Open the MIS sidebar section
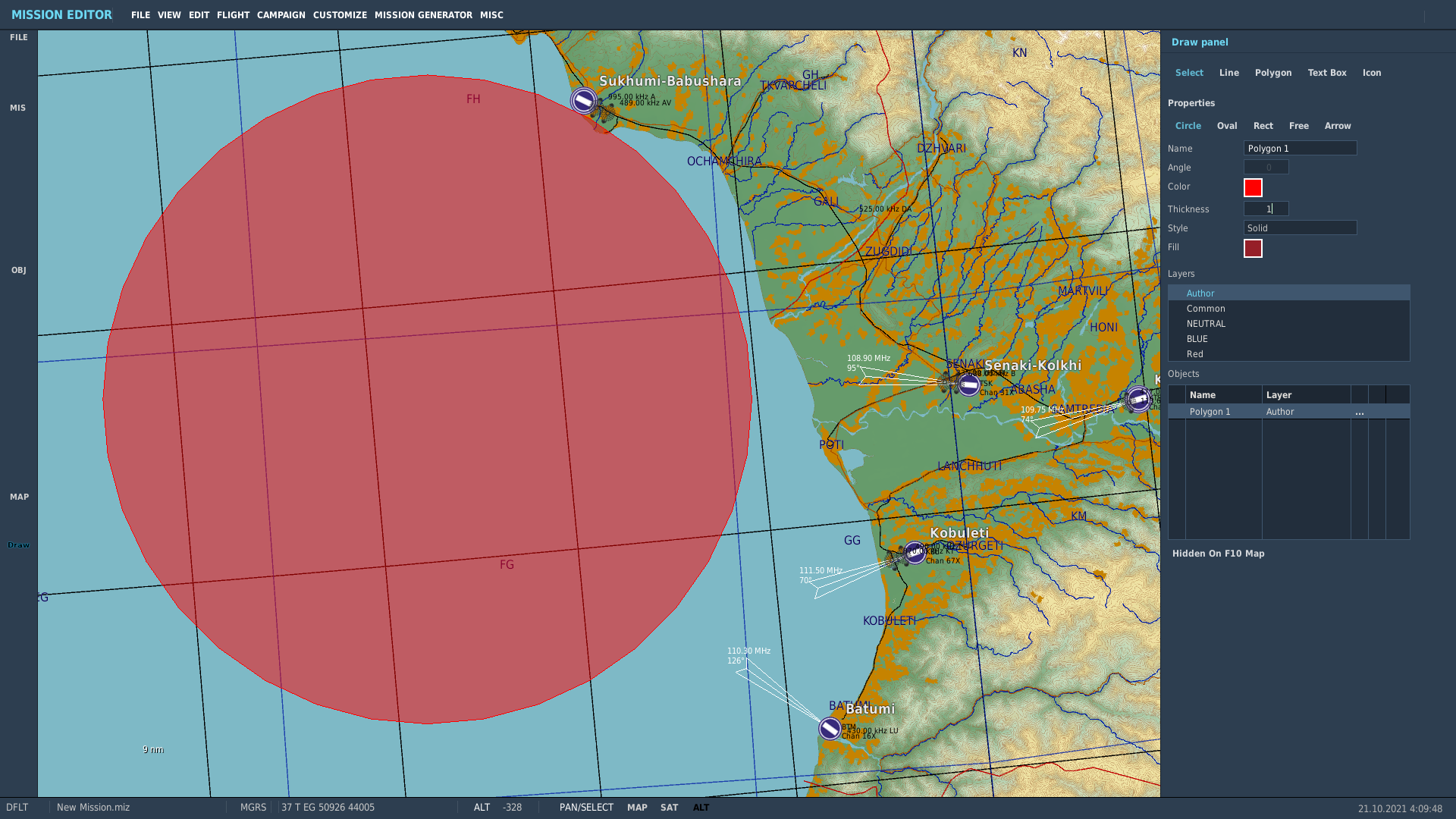This screenshot has height=819, width=1456. pos(17,108)
